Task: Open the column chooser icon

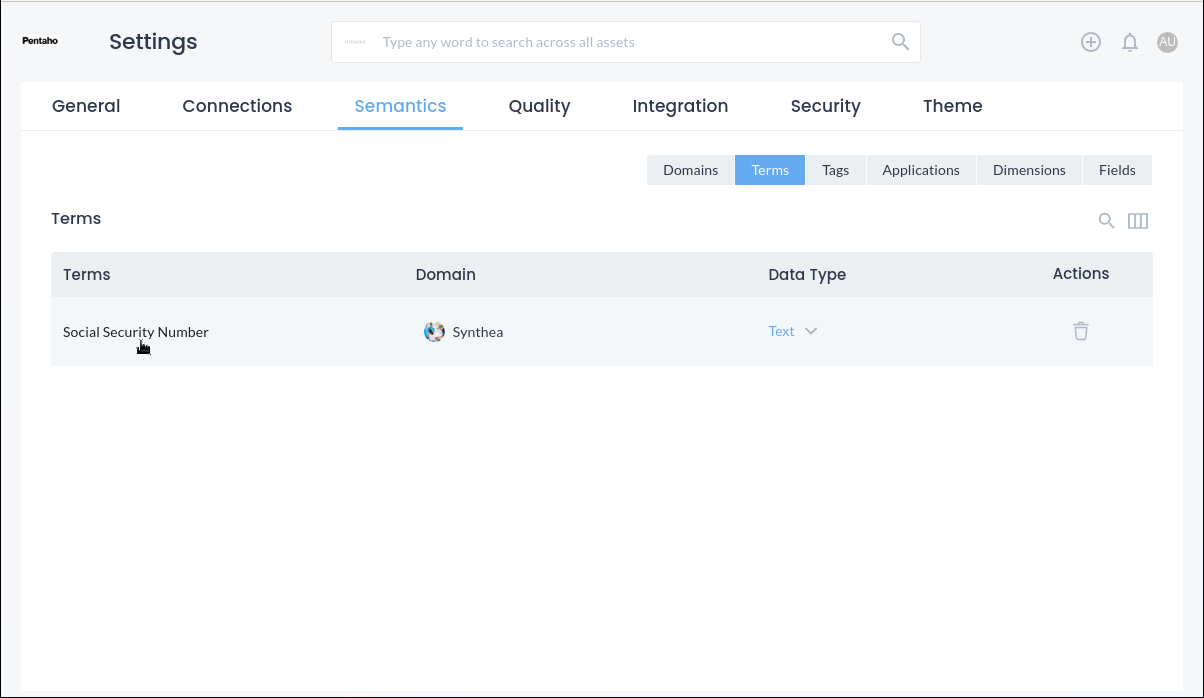Action: point(1138,221)
